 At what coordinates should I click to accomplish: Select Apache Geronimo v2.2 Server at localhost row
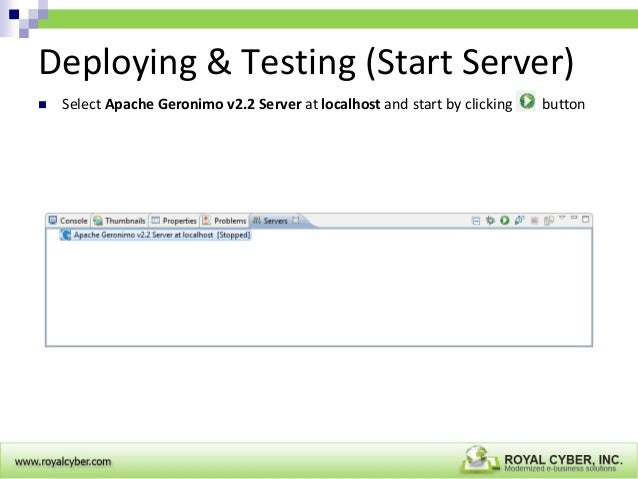[x=155, y=235]
